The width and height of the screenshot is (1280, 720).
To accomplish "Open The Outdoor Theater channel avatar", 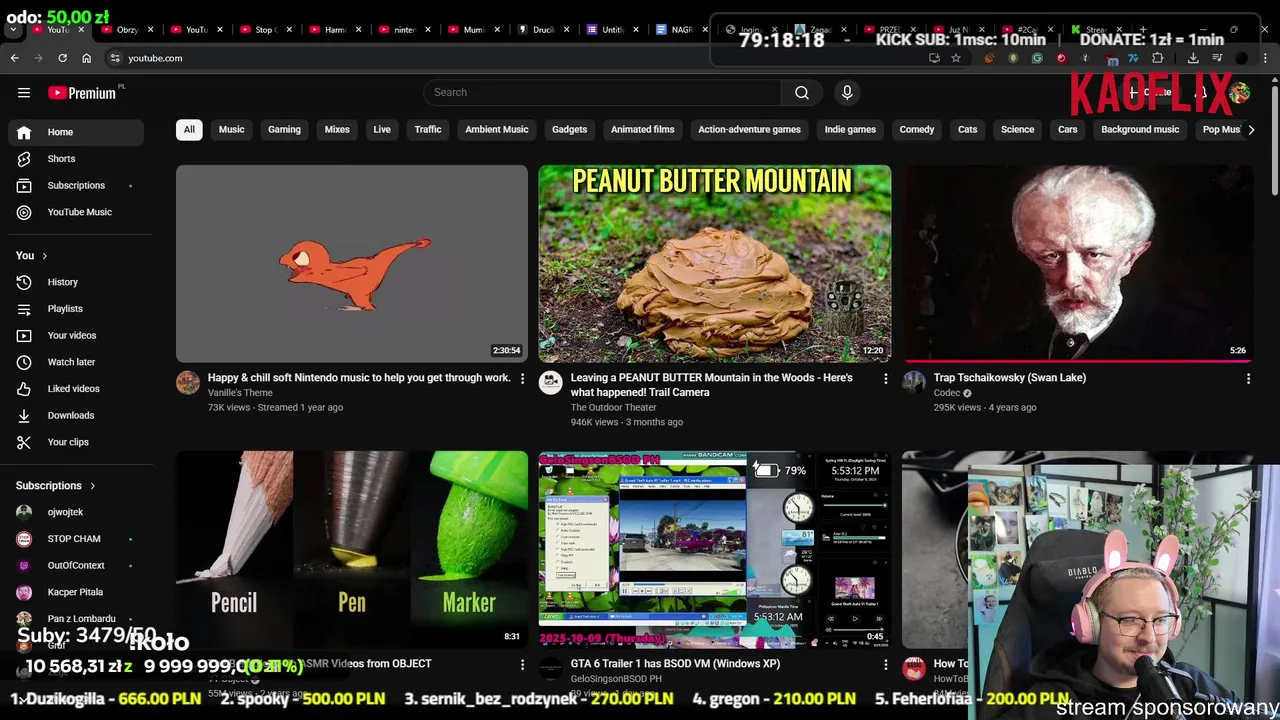I will pos(551,382).
